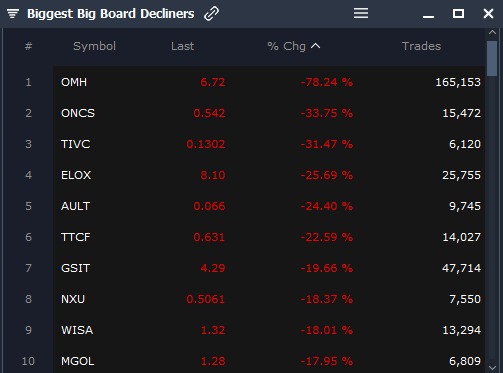Close the Biggest Big Board Decliners window
503x373 pixels.
[488, 13]
